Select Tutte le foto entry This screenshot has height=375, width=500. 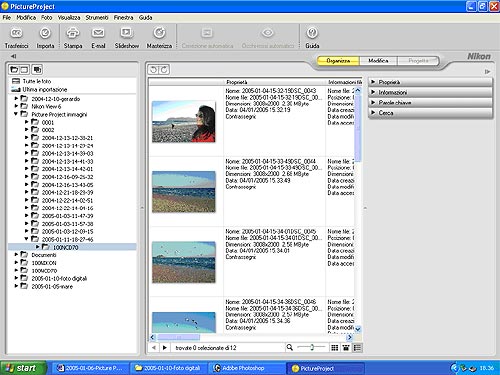[x=37, y=81]
